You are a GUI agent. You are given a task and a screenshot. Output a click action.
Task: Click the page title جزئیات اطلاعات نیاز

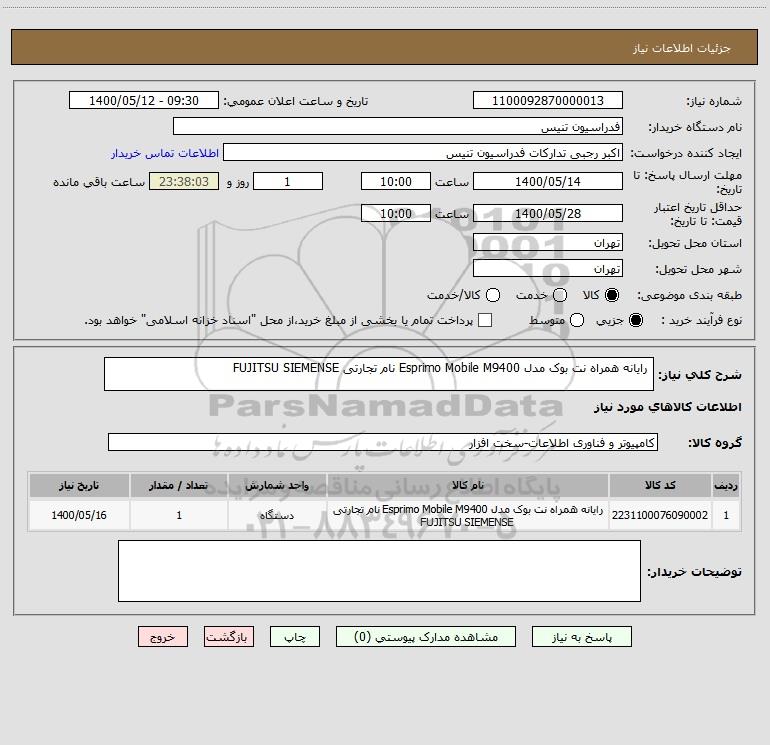click(x=682, y=48)
